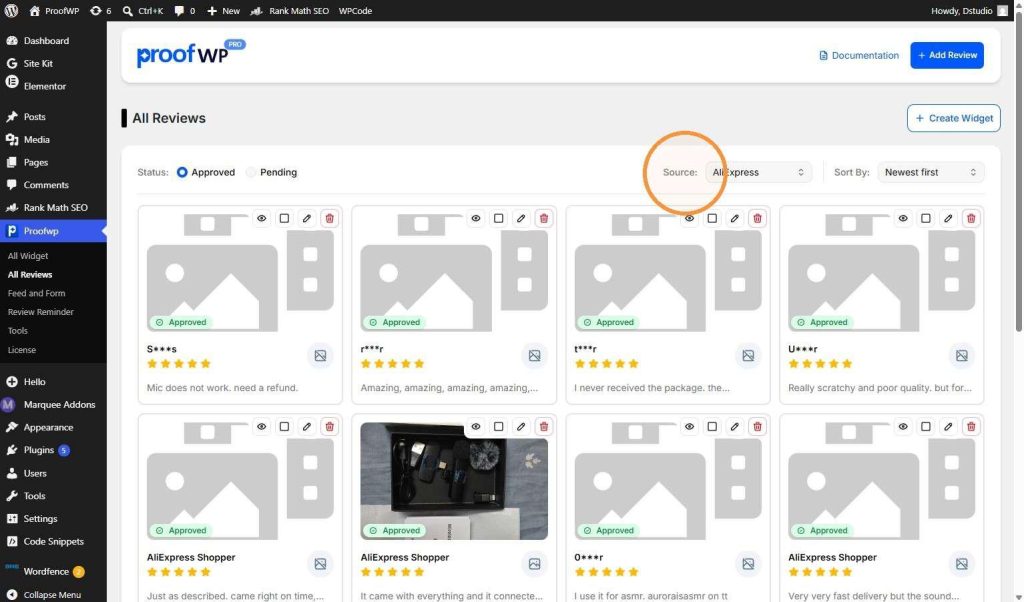Screen dimensions: 1024x602
Task: Open Code Snippets in the sidebar
Action: [53, 541]
